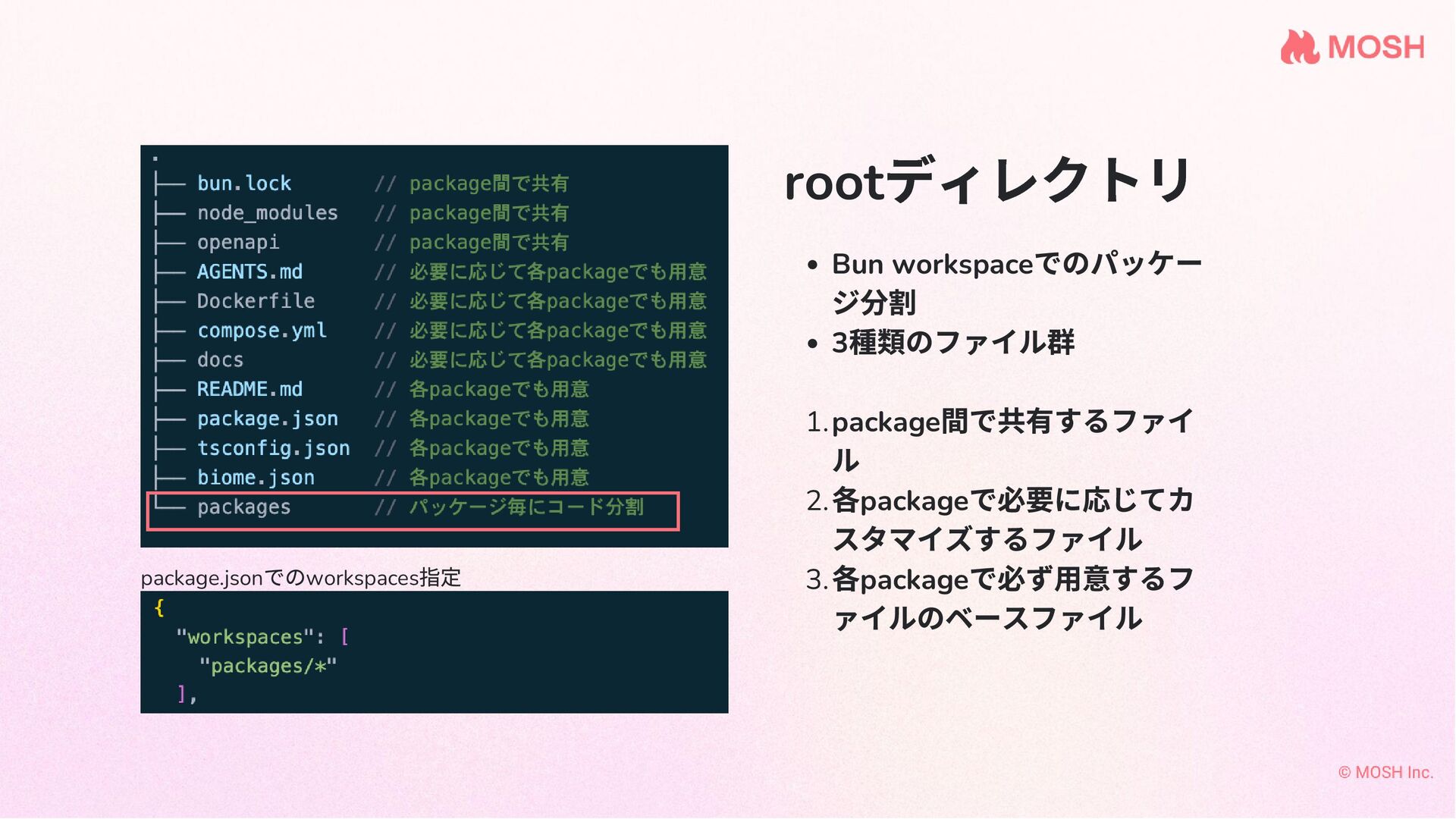
Task: Select AGENTS.md file in the tree
Action: coord(249,271)
